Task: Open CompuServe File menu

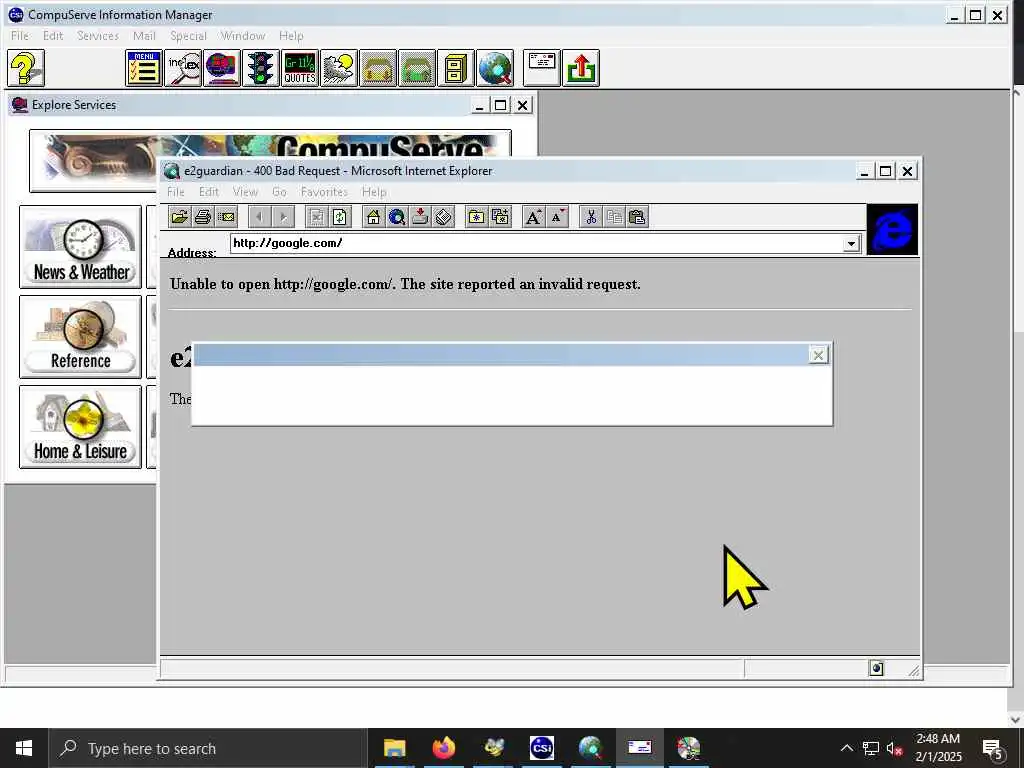Action: [20, 36]
